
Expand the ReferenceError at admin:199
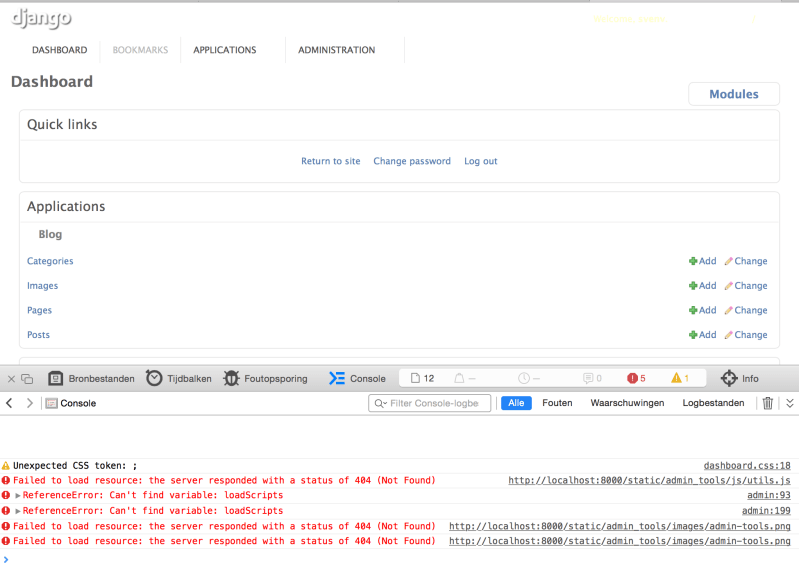[x=18, y=510]
